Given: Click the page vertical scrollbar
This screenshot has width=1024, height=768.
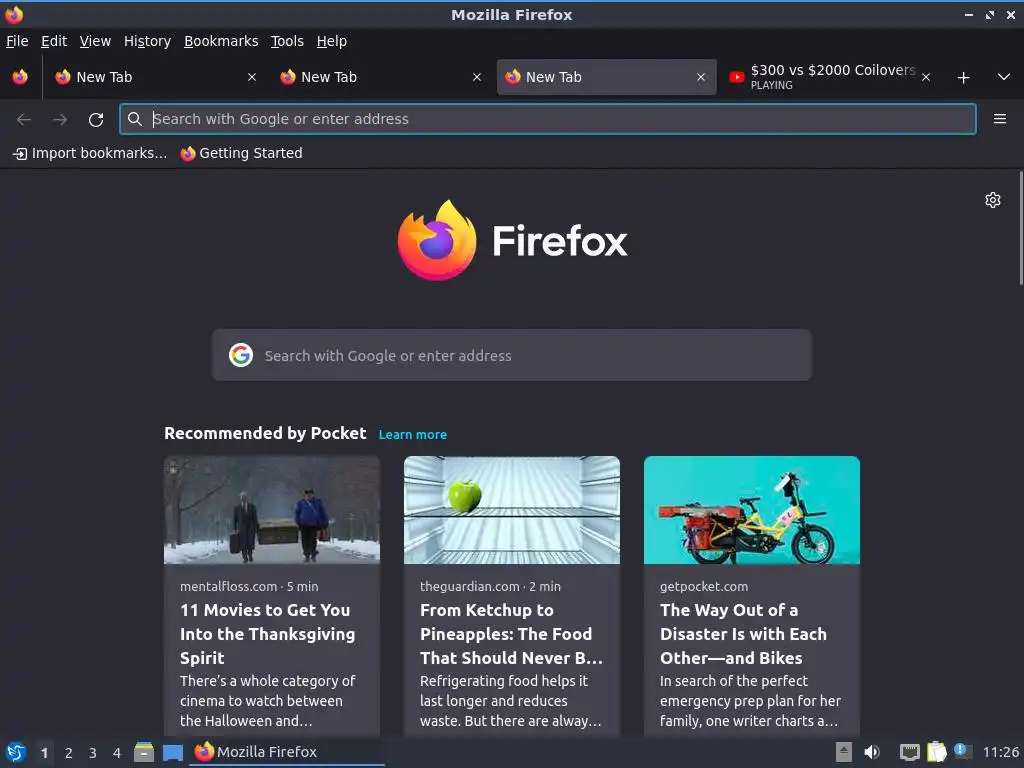Looking at the screenshot, I should pos(1021,228).
